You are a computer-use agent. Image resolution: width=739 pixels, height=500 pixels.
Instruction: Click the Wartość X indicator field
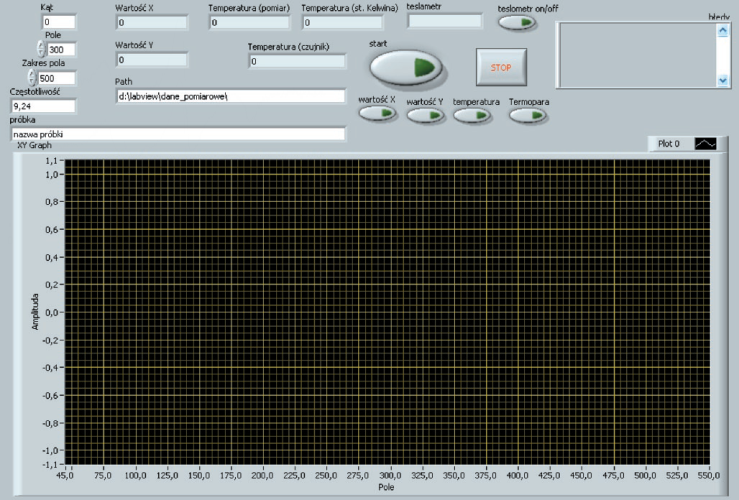pos(151,22)
